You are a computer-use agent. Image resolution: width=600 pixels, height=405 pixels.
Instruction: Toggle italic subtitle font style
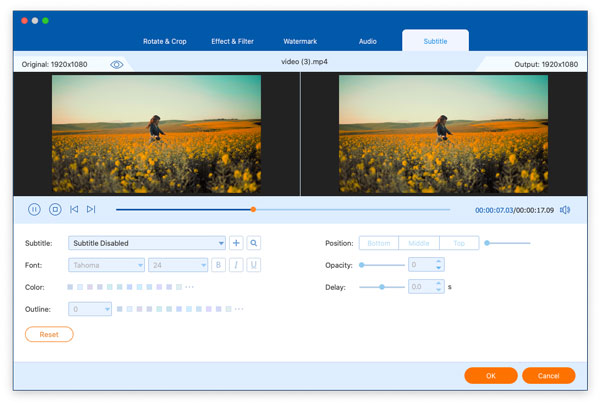(236, 265)
